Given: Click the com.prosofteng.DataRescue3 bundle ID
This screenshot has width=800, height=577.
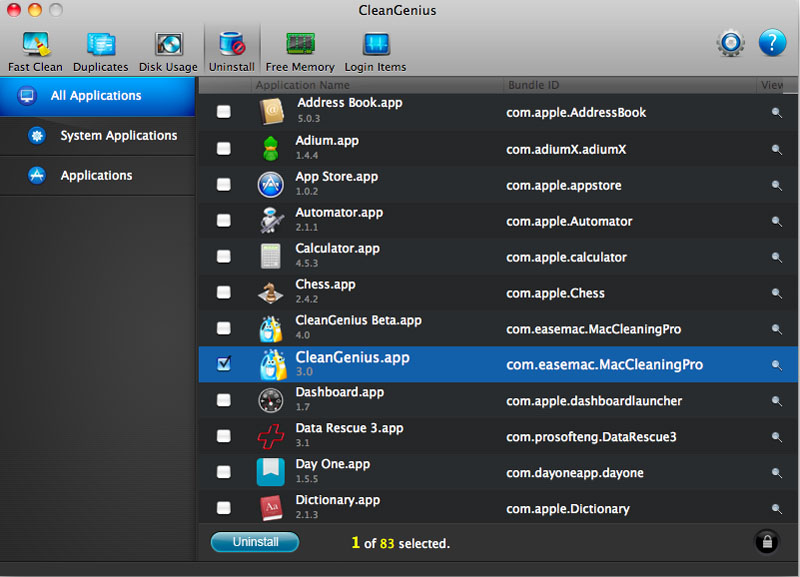Looking at the screenshot, I should tap(591, 437).
